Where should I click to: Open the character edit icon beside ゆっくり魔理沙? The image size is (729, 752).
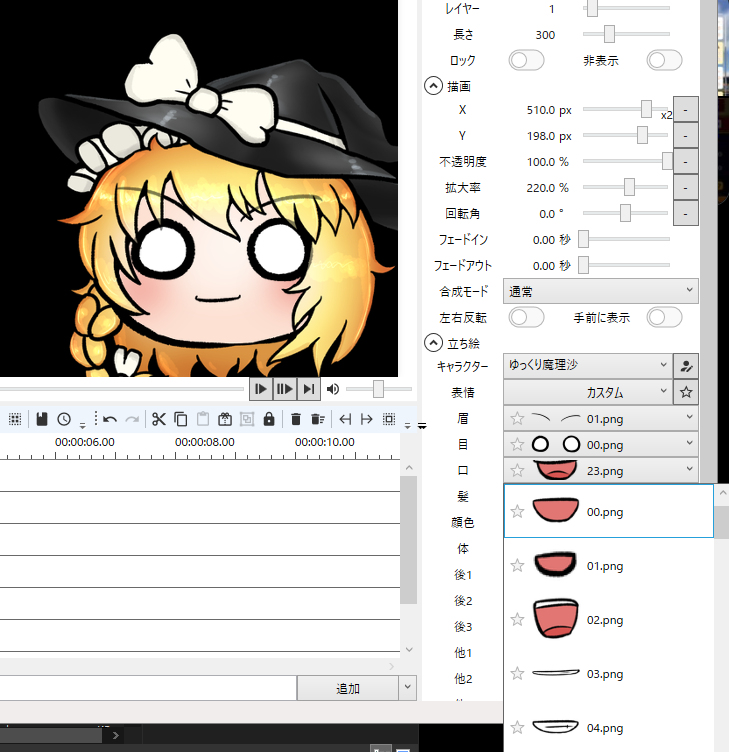coord(686,366)
